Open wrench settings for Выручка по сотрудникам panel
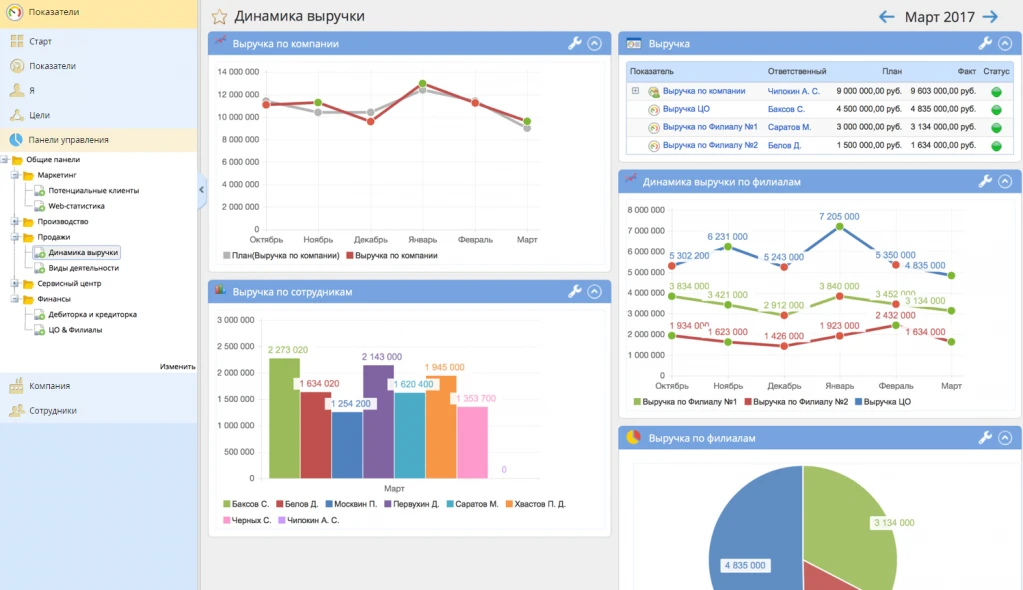The height and width of the screenshot is (590, 1023). (x=574, y=291)
